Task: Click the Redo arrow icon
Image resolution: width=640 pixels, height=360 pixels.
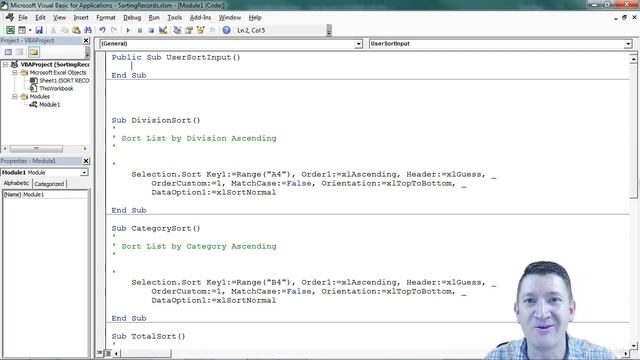Action: [114, 30]
